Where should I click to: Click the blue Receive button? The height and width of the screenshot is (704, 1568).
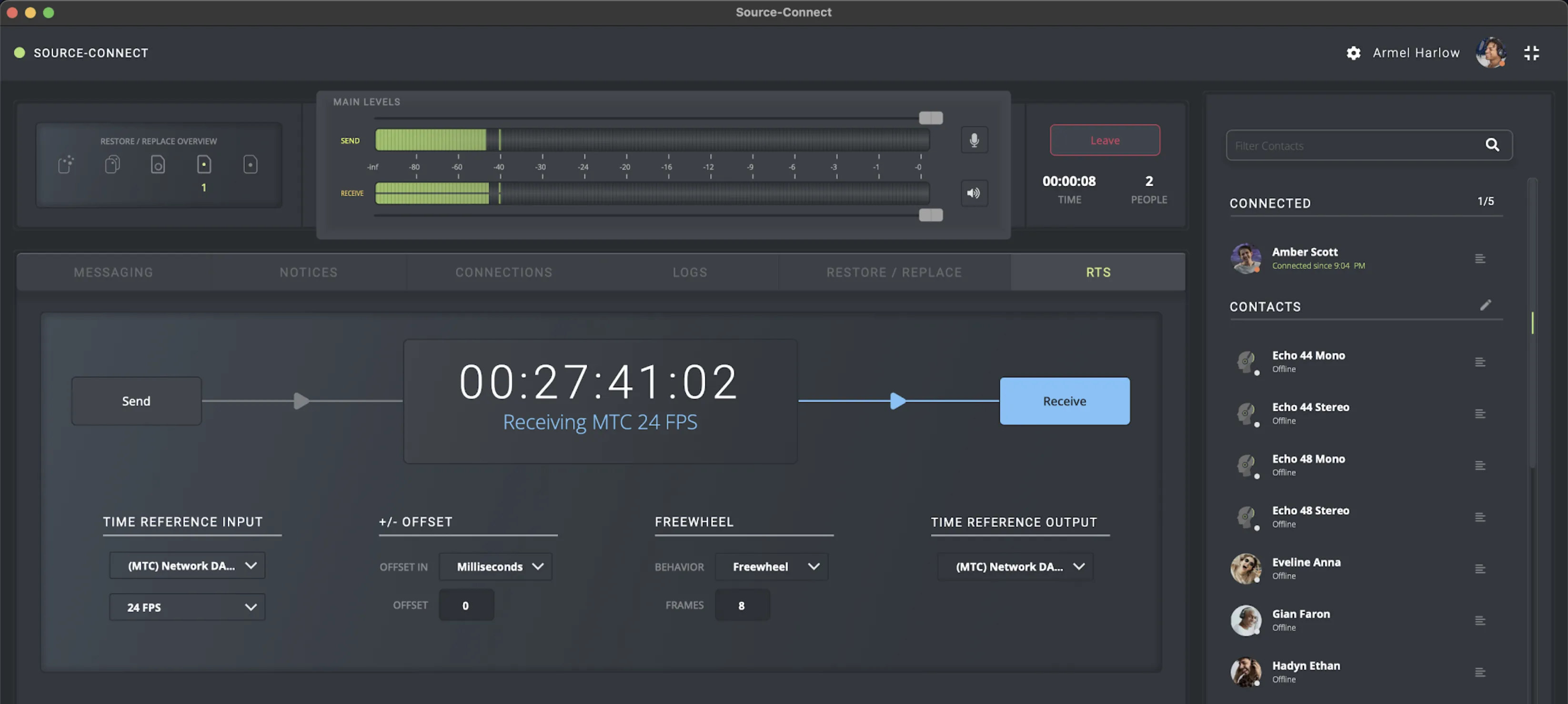click(x=1065, y=401)
